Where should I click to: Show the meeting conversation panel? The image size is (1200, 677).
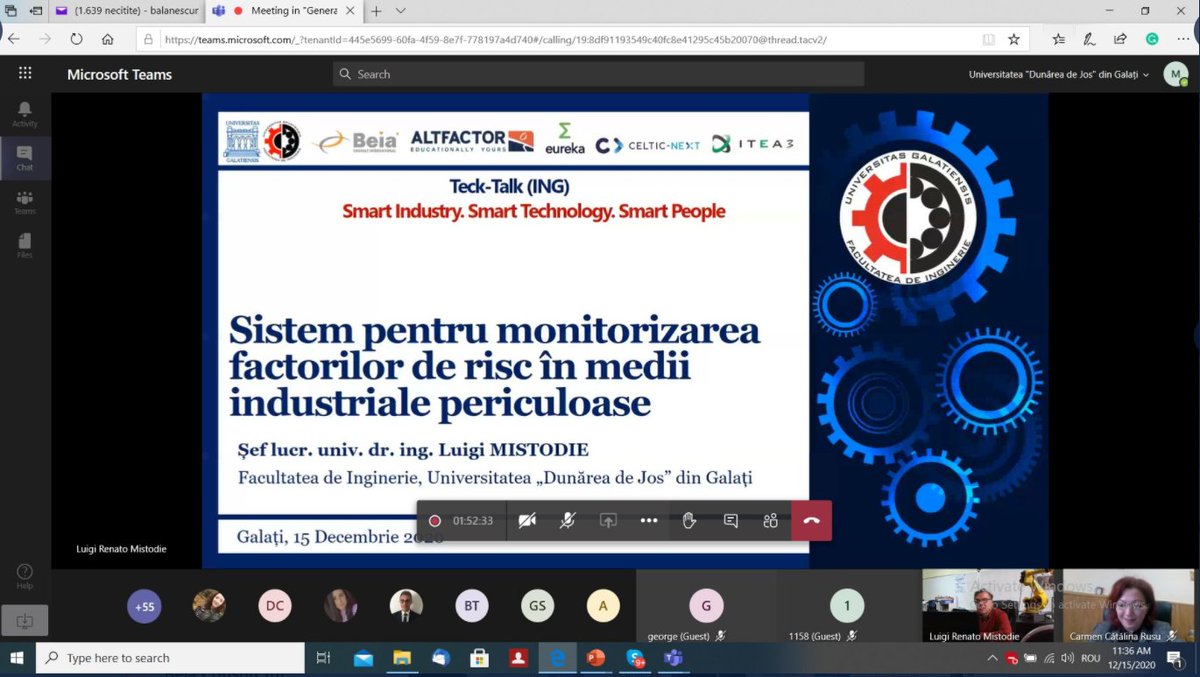click(x=730, y=520)
